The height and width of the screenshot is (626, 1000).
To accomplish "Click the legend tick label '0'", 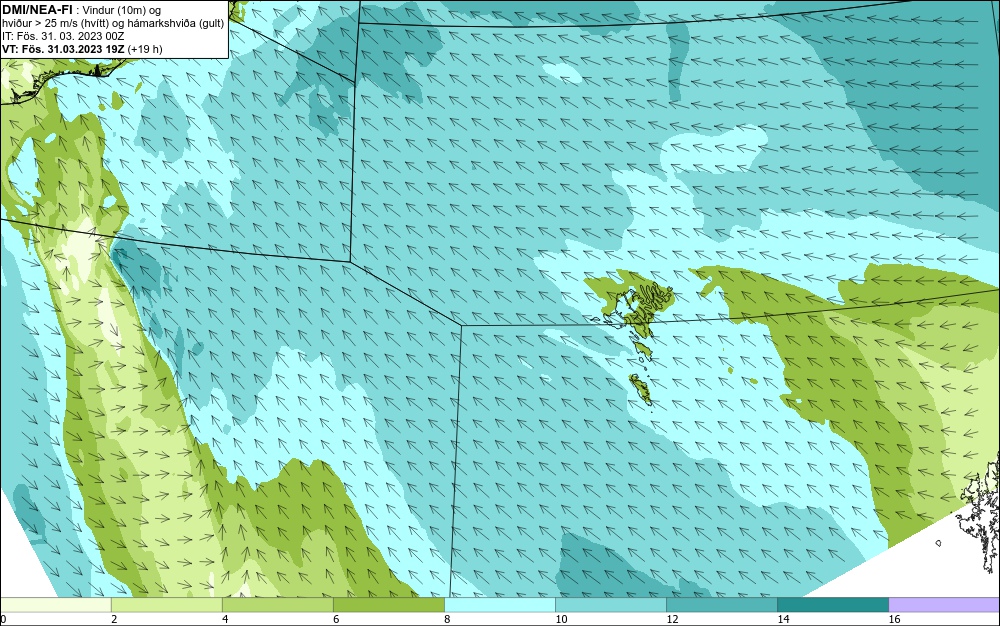I will [3, 619].
